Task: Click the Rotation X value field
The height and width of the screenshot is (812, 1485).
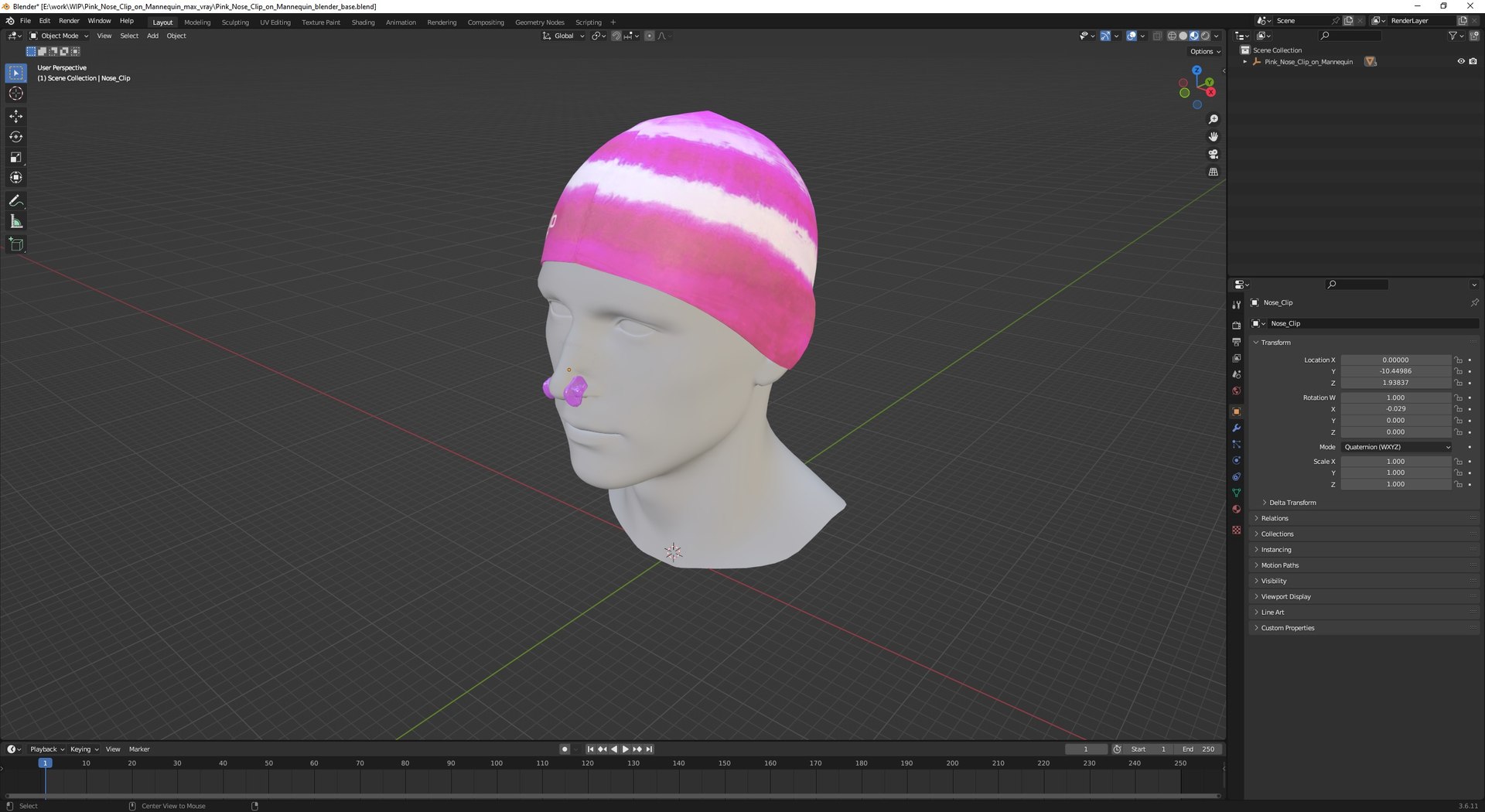Action: click(x=1396, y=409)
